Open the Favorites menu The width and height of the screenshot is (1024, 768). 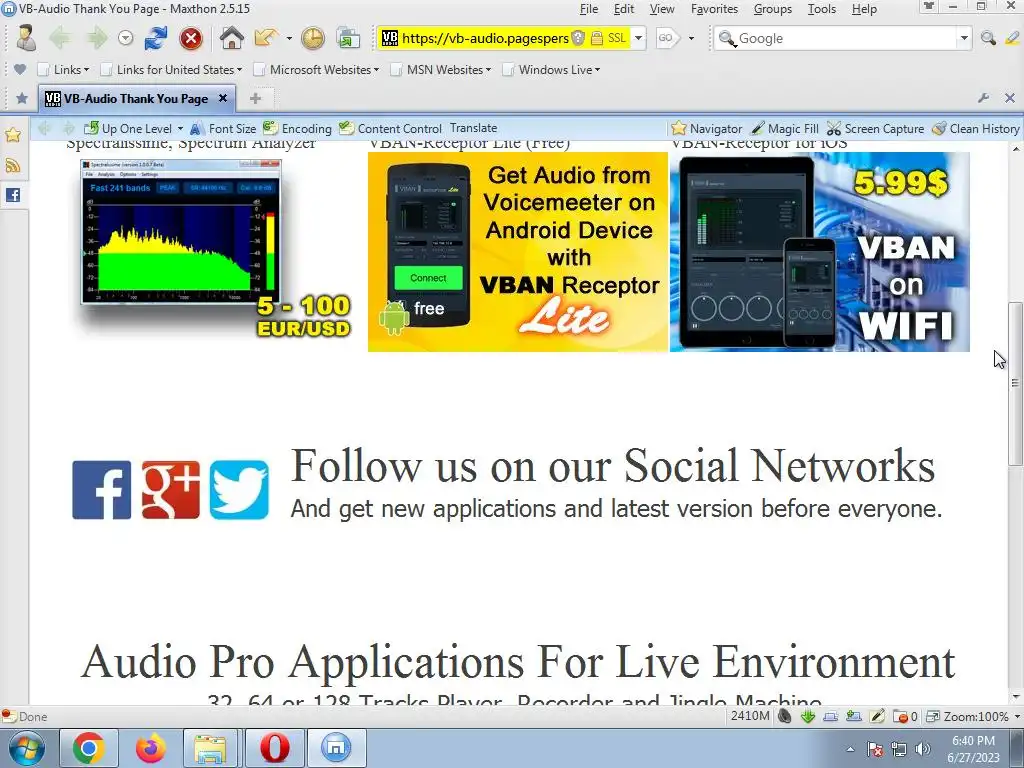point(714,9)
